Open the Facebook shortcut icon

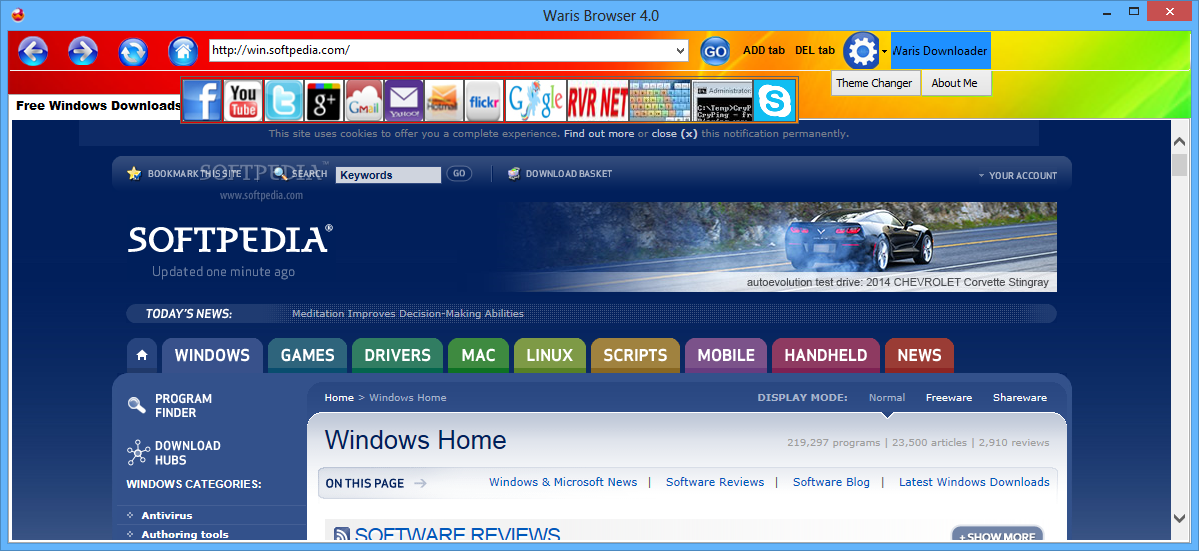202,100
